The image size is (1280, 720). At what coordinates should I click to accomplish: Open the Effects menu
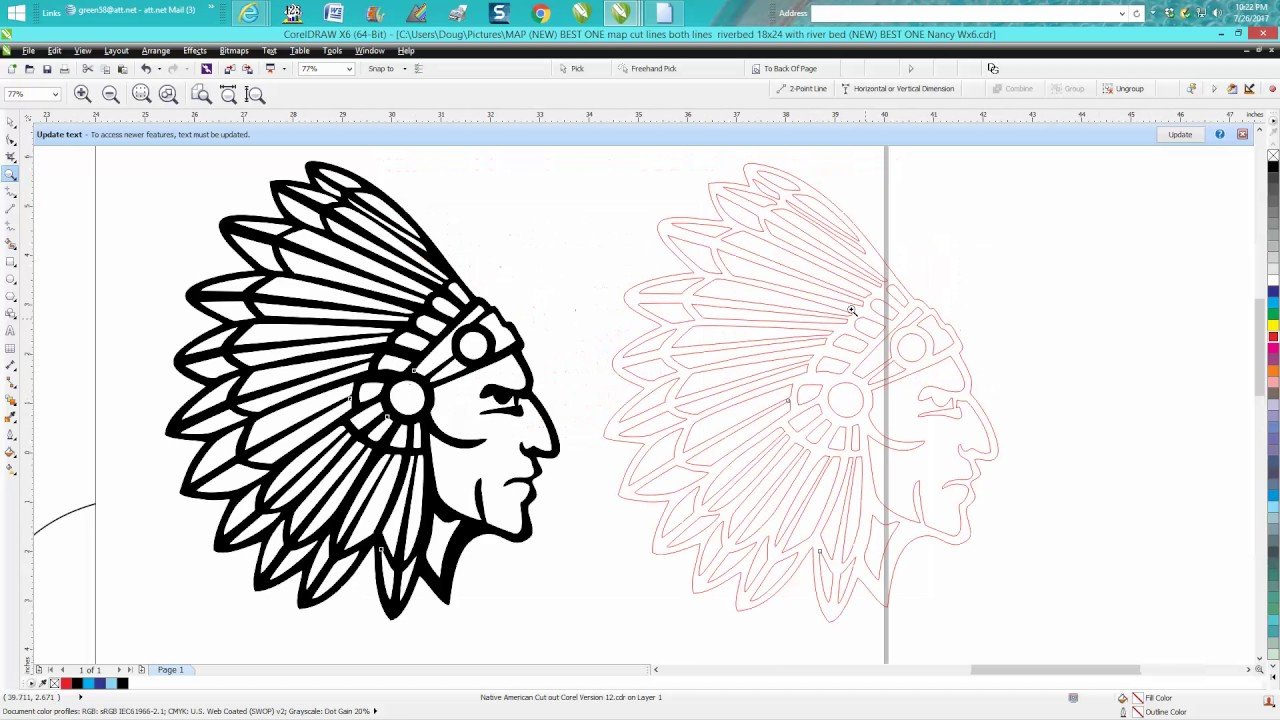coord(195,51)
